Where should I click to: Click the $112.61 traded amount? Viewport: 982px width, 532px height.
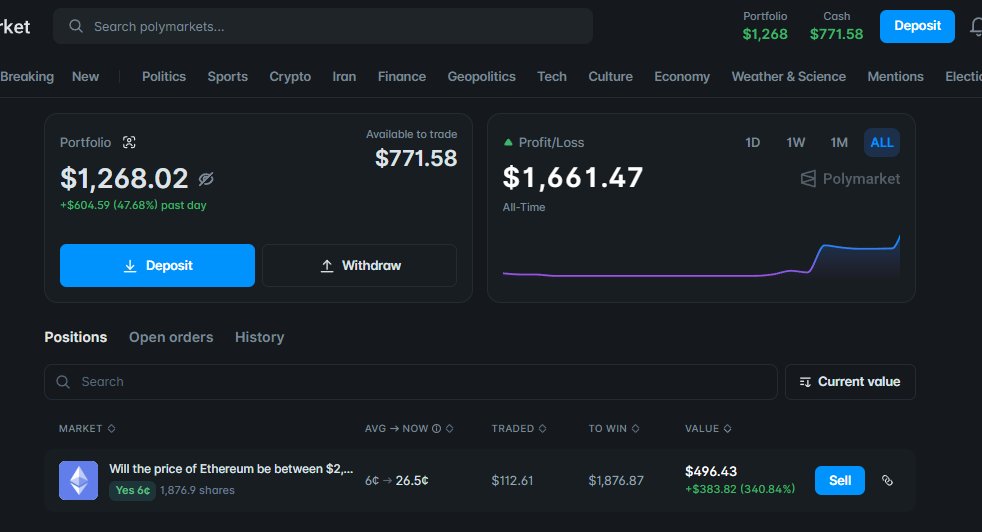coord(512,481)
